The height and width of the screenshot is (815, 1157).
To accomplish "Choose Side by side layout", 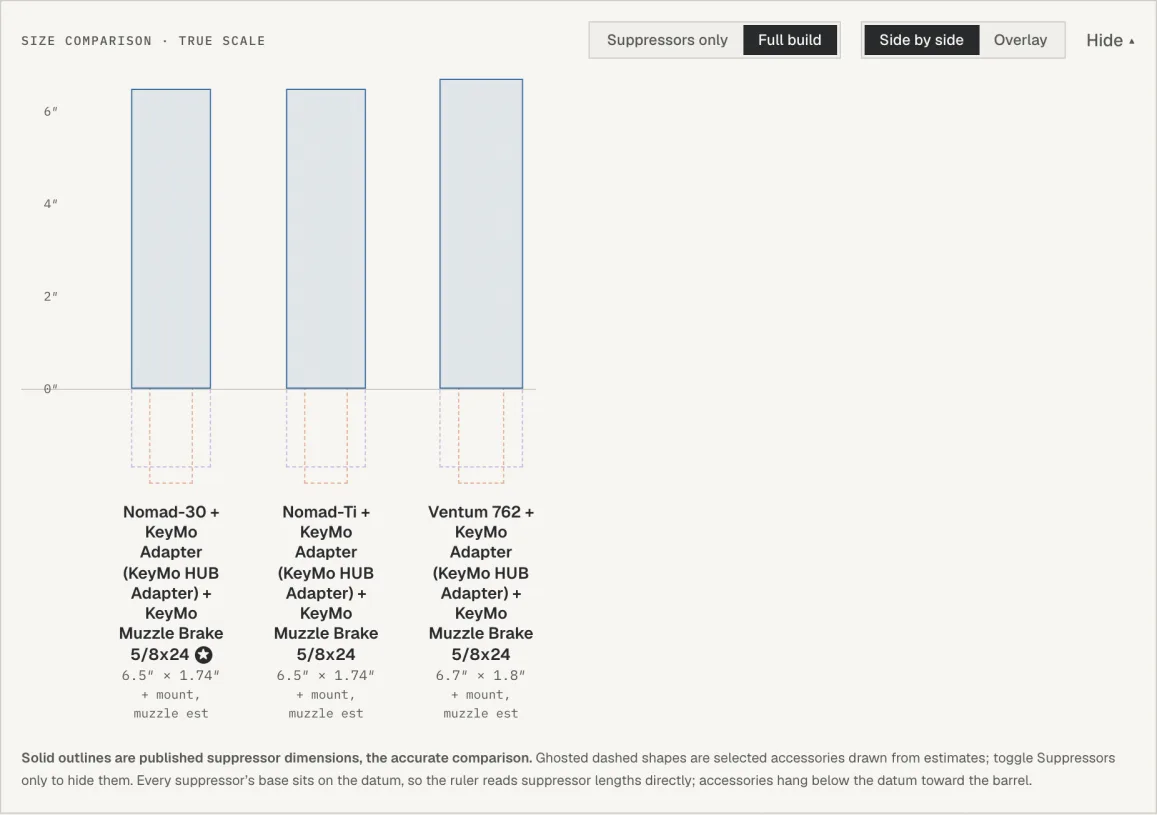I will (921, 40).
